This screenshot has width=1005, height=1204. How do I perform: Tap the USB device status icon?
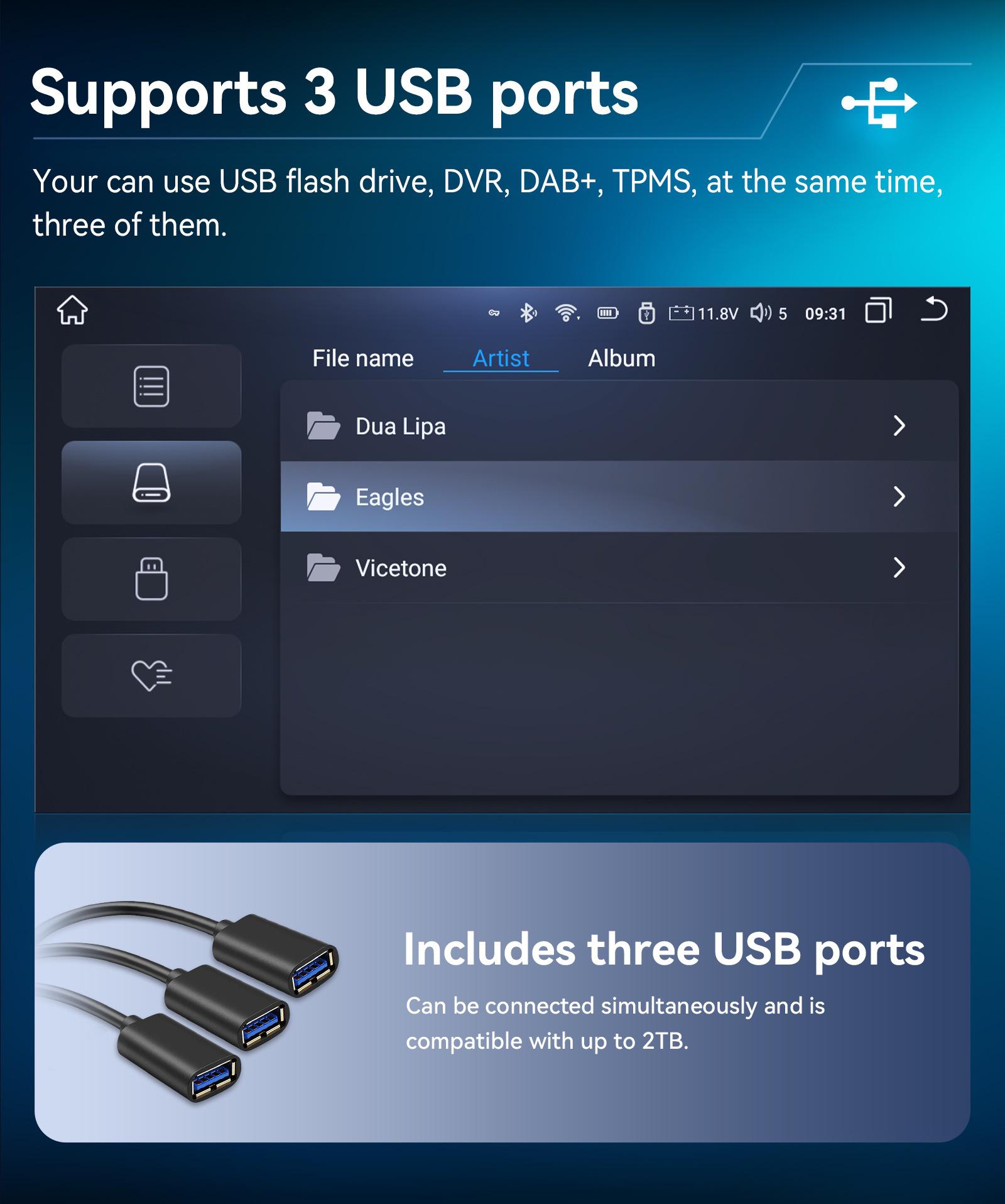pyautogui.click(x=646, y=313)
